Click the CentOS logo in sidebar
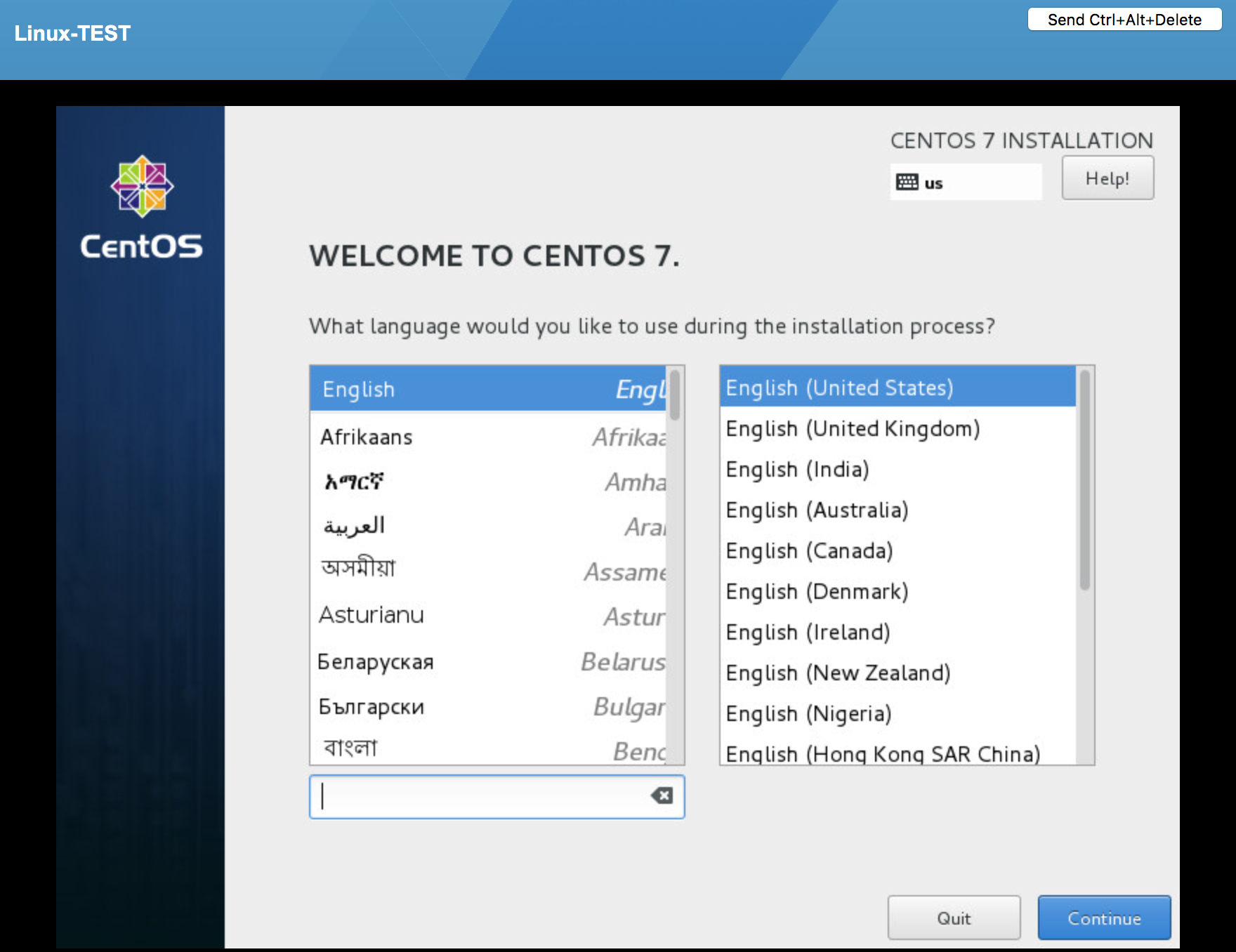Viewport: 1236px width, 952px height. pos(142,207)
